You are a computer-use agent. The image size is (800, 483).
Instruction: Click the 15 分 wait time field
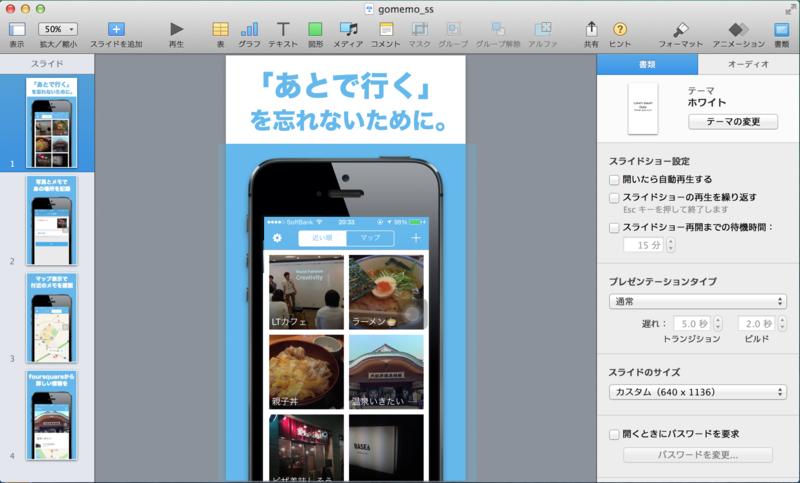click(x=643, y=245)
